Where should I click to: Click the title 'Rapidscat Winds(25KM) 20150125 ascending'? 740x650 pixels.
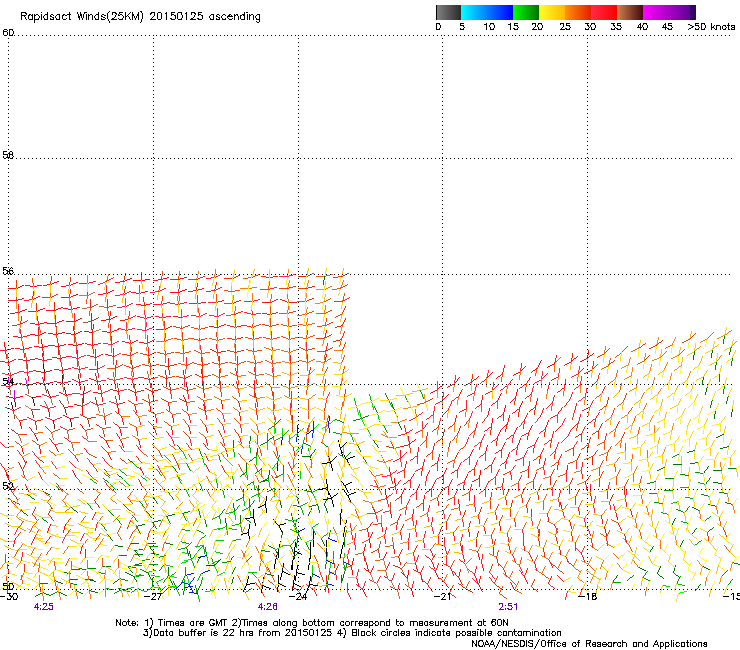tap(140, 17)
